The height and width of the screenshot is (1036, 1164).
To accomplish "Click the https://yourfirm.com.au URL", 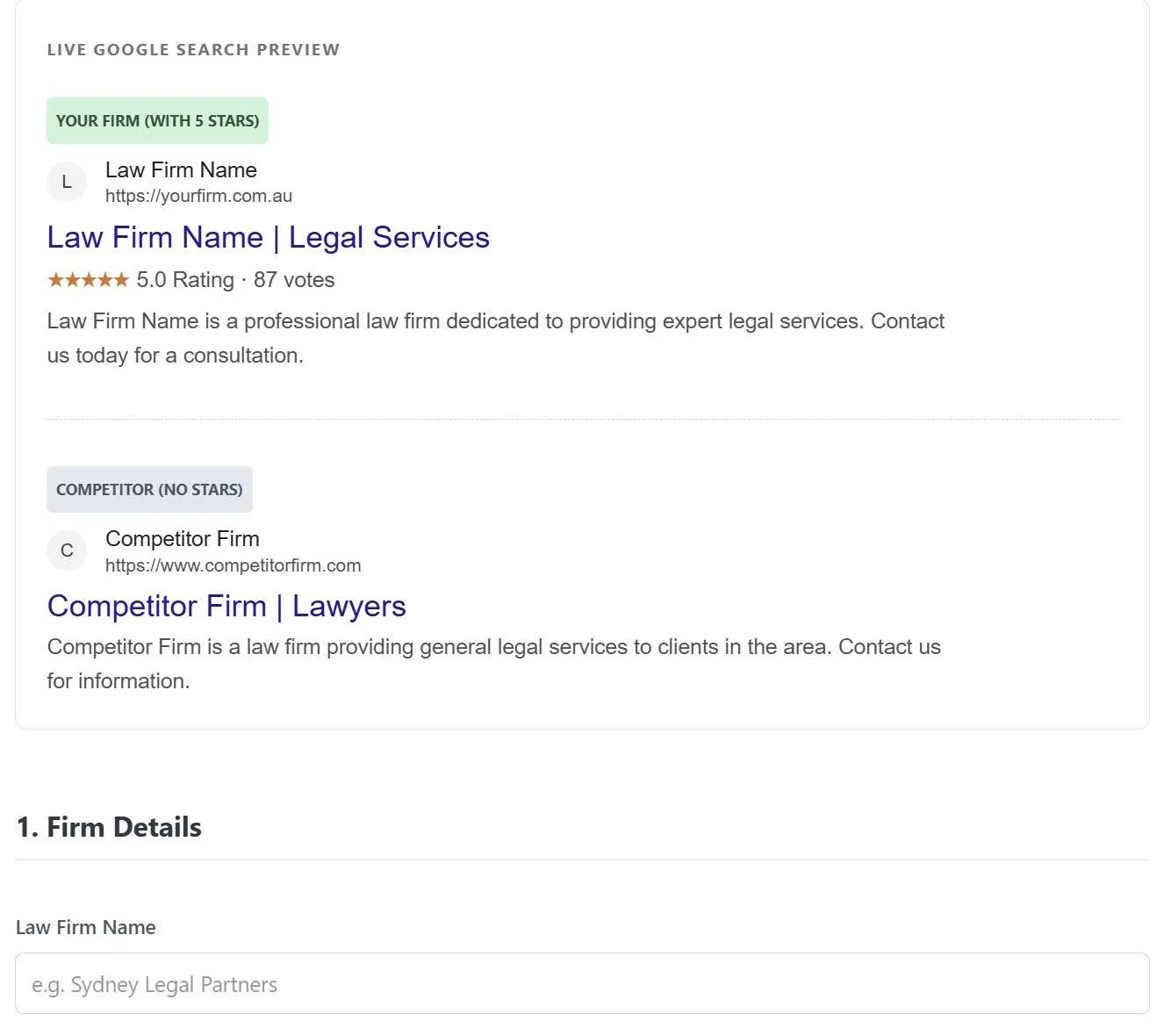I will coord(199,196).
